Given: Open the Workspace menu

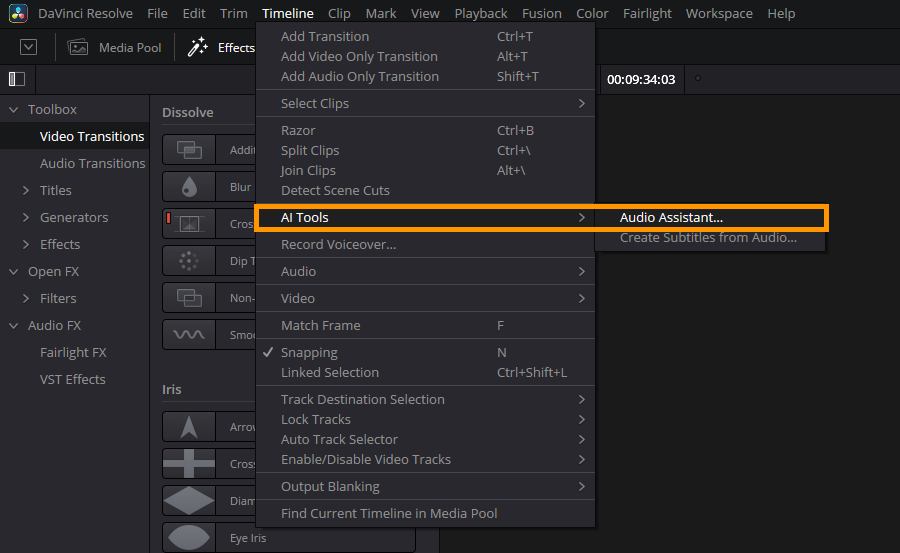Looking at the screenshot, I should 719,13.
